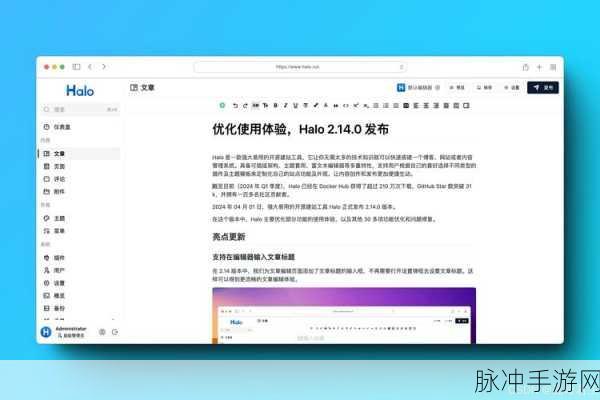This screenshot has height=400, width=600.
Task: Apply text highlight marker
Action: [316, 106]
